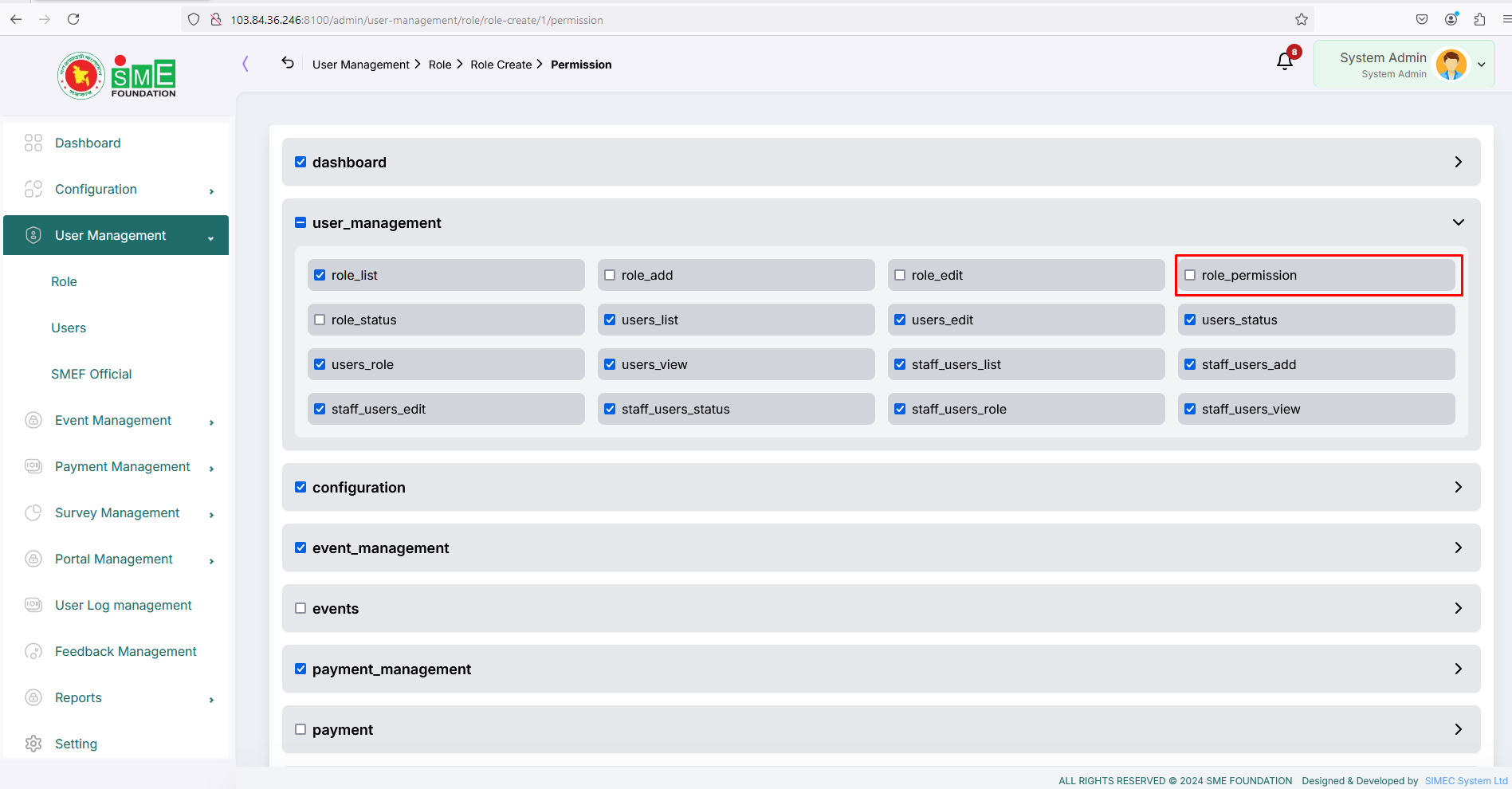Enable the role_edit checkbox
The height and width of the screenshot is (789, 1512).
pyautogui.click(x=900, y=275)
